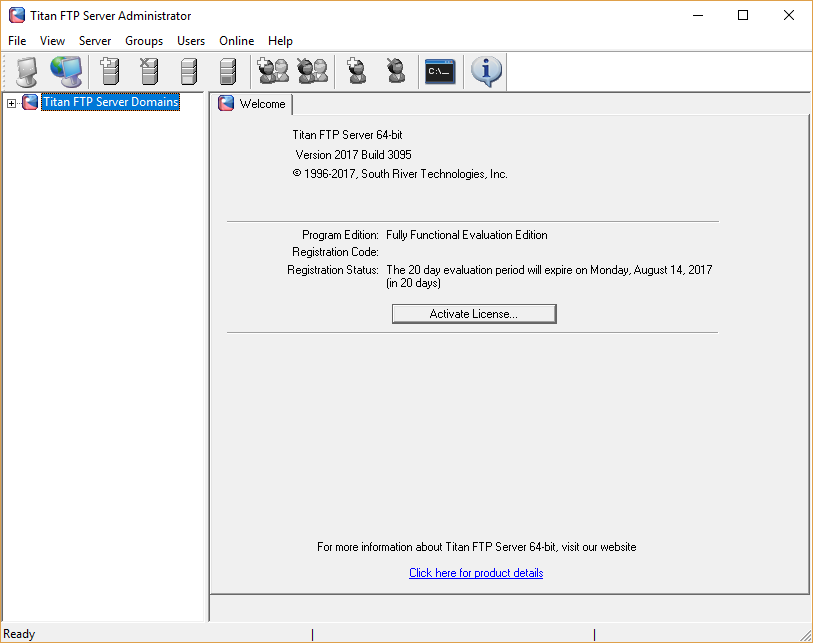
Task: Click the Titan icon in the title bar
Action: pos(17,16)
